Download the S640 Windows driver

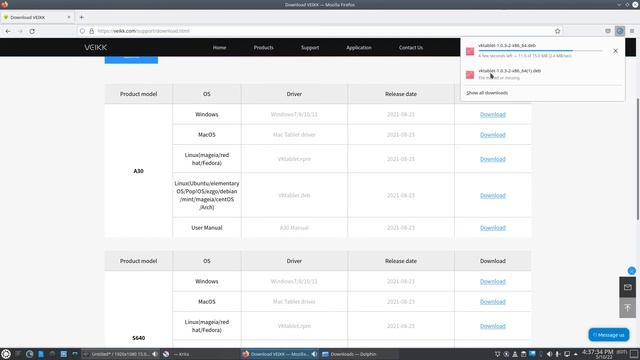point(493,281)
